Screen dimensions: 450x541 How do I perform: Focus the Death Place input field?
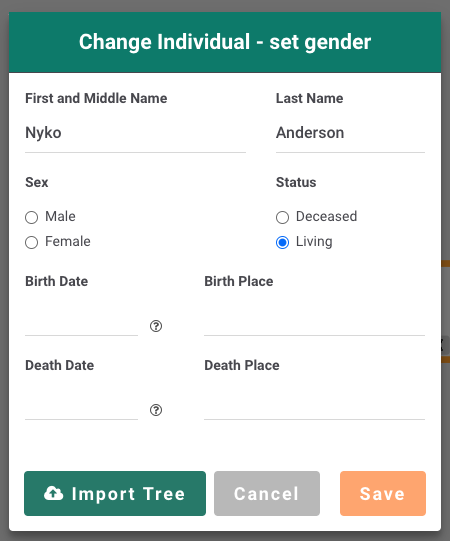tap(314, 409)
